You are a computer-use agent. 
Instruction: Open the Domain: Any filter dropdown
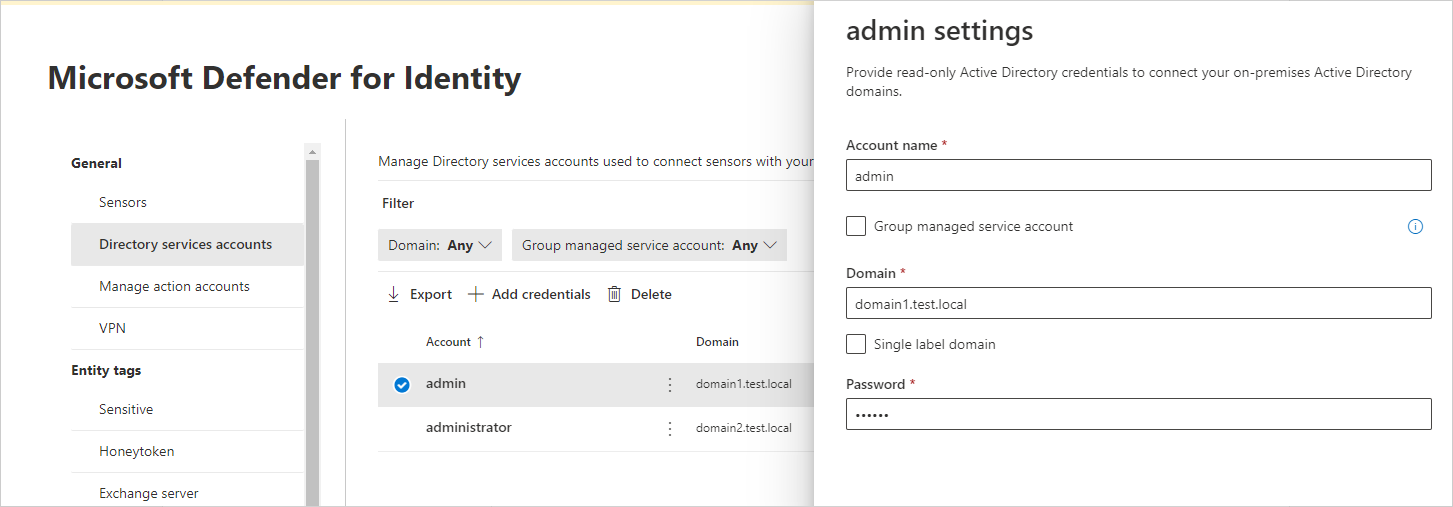click(440, 245)
